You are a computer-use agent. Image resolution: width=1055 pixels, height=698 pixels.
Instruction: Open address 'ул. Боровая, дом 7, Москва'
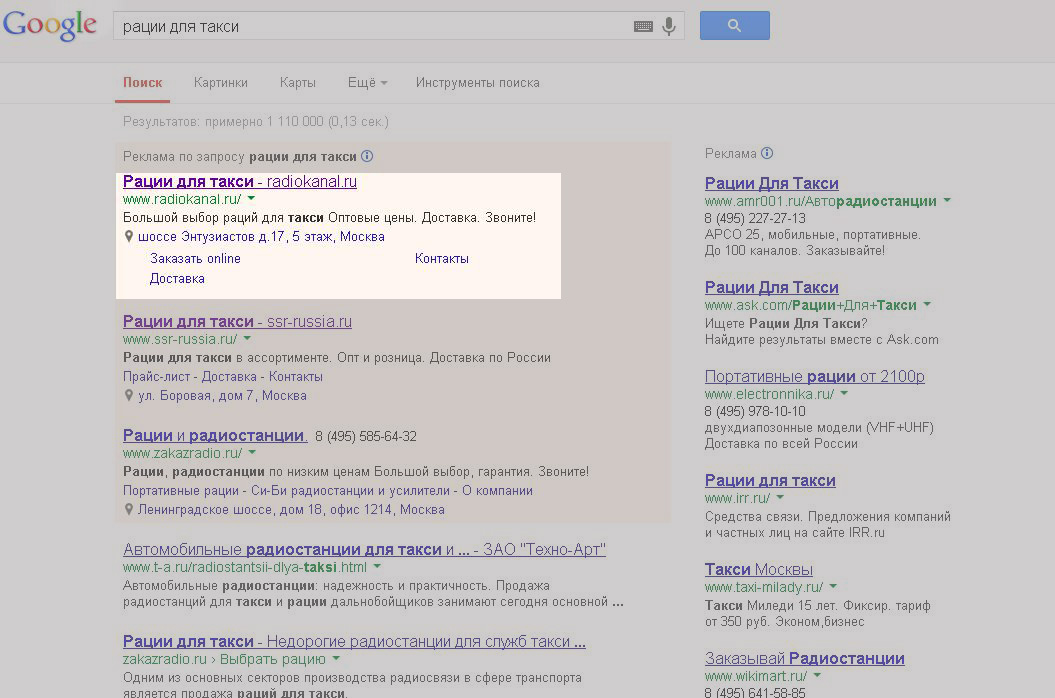[222, 395]
